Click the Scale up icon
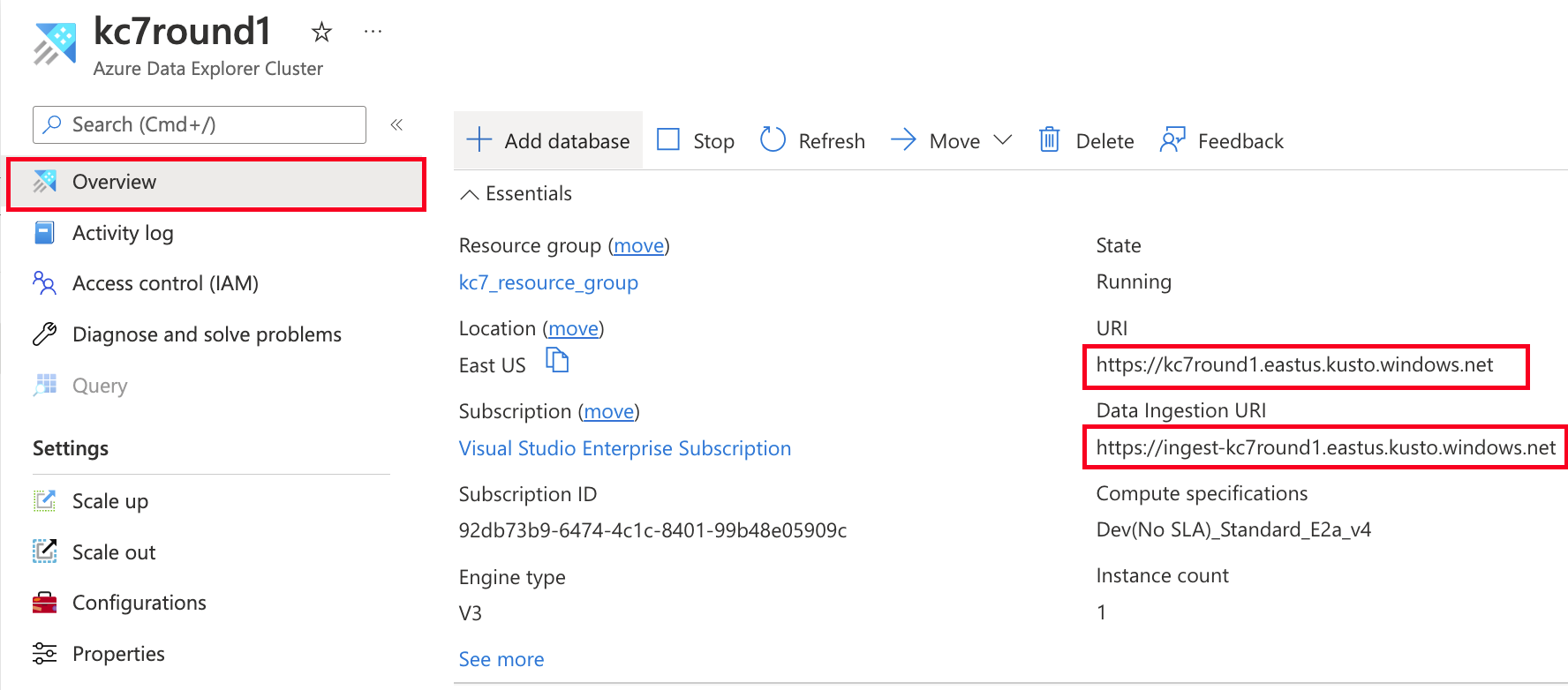Viewport: 1568px width, 690px height. click(44, 500)
